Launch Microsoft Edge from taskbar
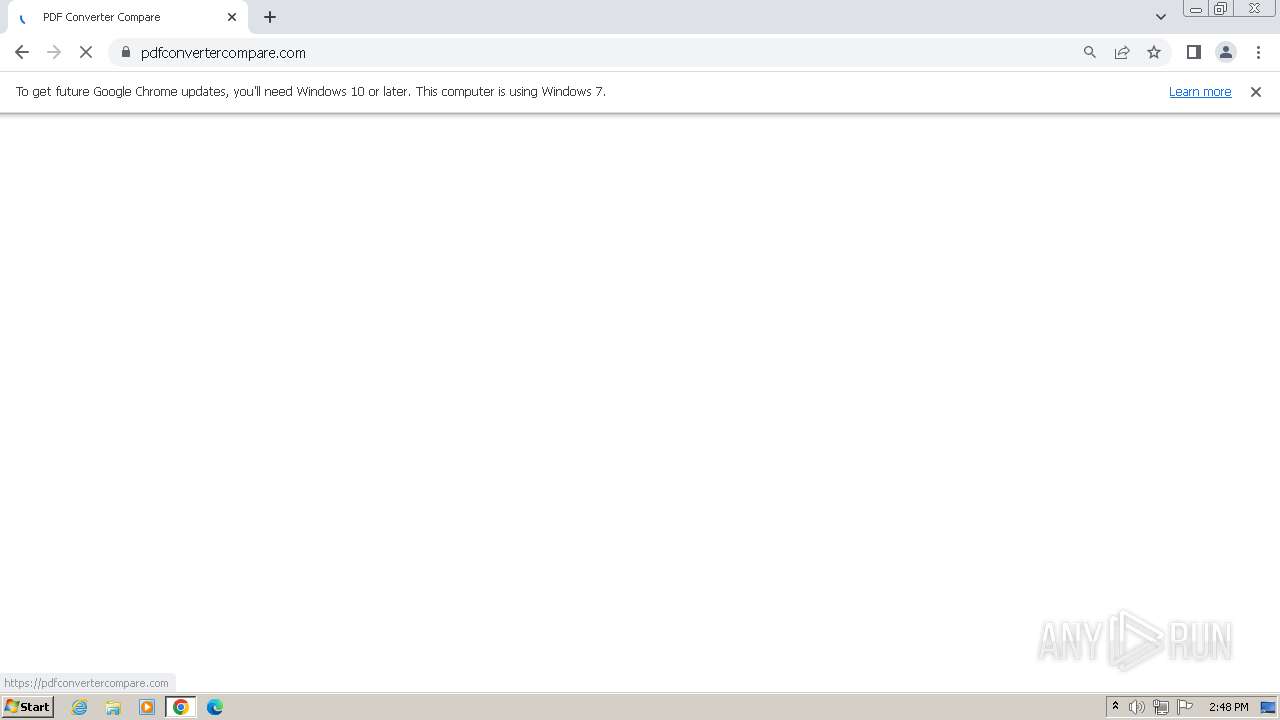1280x720 pixels. point(215,707)
